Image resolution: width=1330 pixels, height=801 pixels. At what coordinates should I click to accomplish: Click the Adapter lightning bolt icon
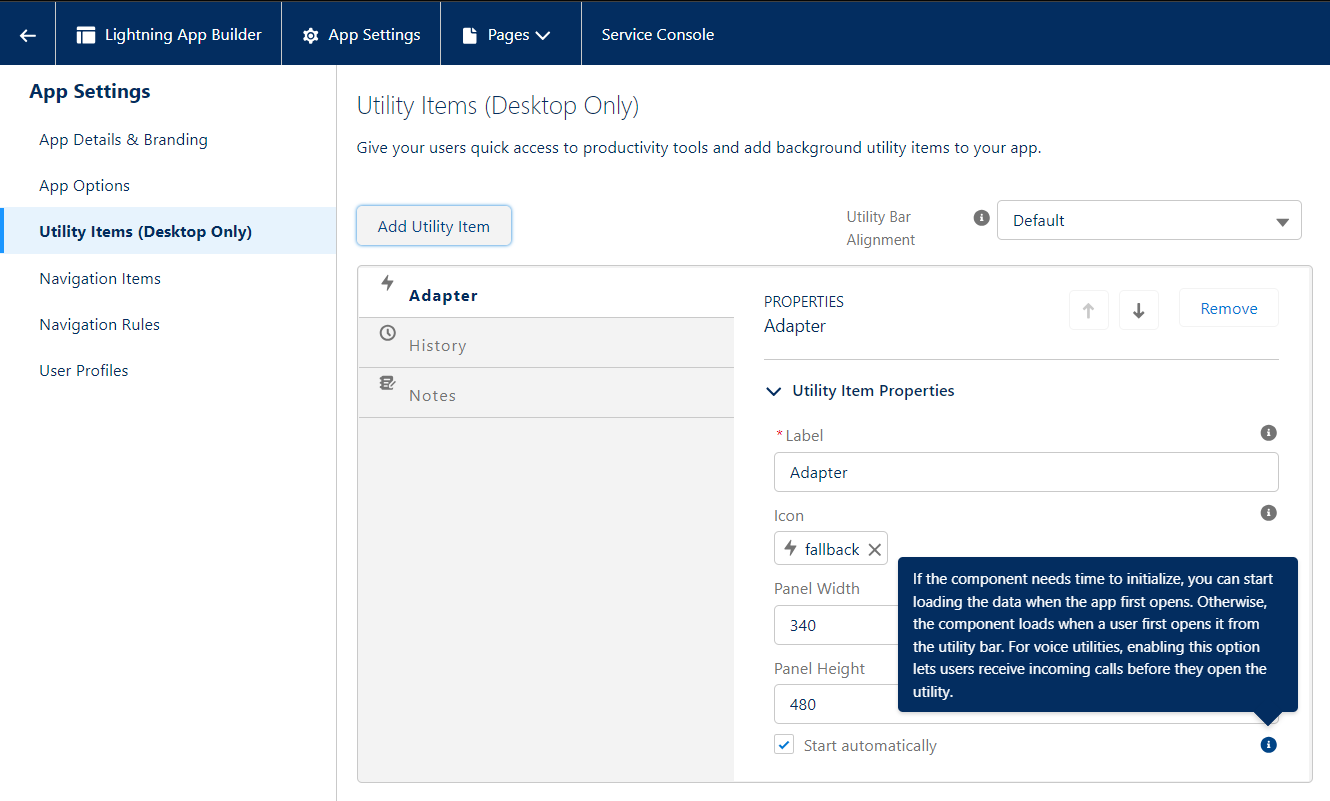(388, 283)
